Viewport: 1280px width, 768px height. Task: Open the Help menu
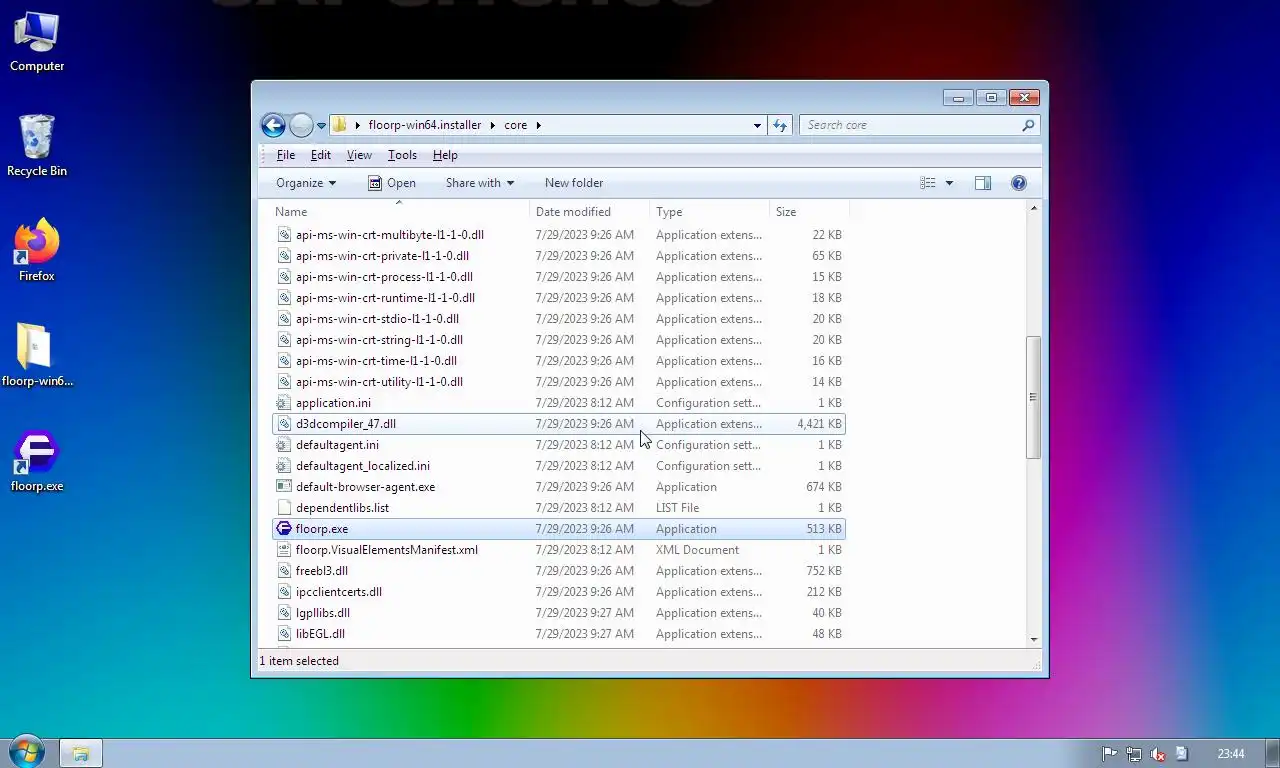coord(445,155)
